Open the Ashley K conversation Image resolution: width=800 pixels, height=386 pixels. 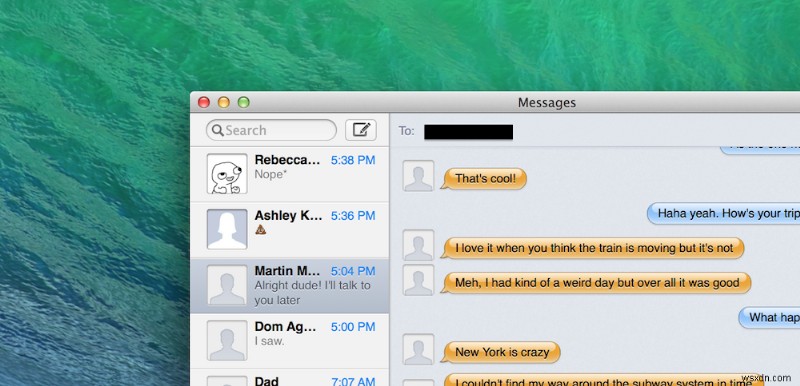point(289,230)
